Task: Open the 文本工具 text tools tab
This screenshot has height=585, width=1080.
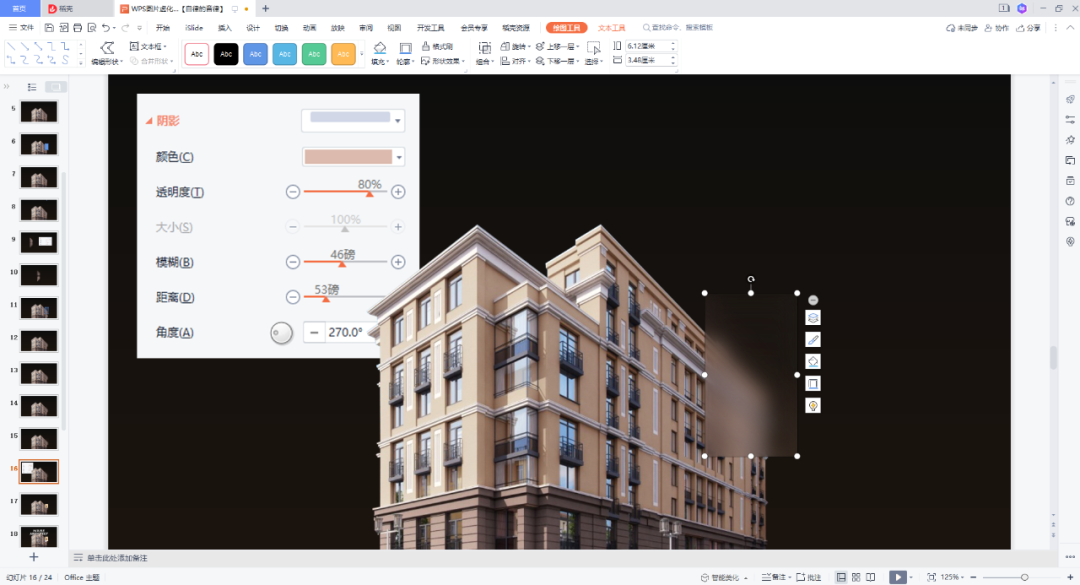Action: [x=611, y=28]
